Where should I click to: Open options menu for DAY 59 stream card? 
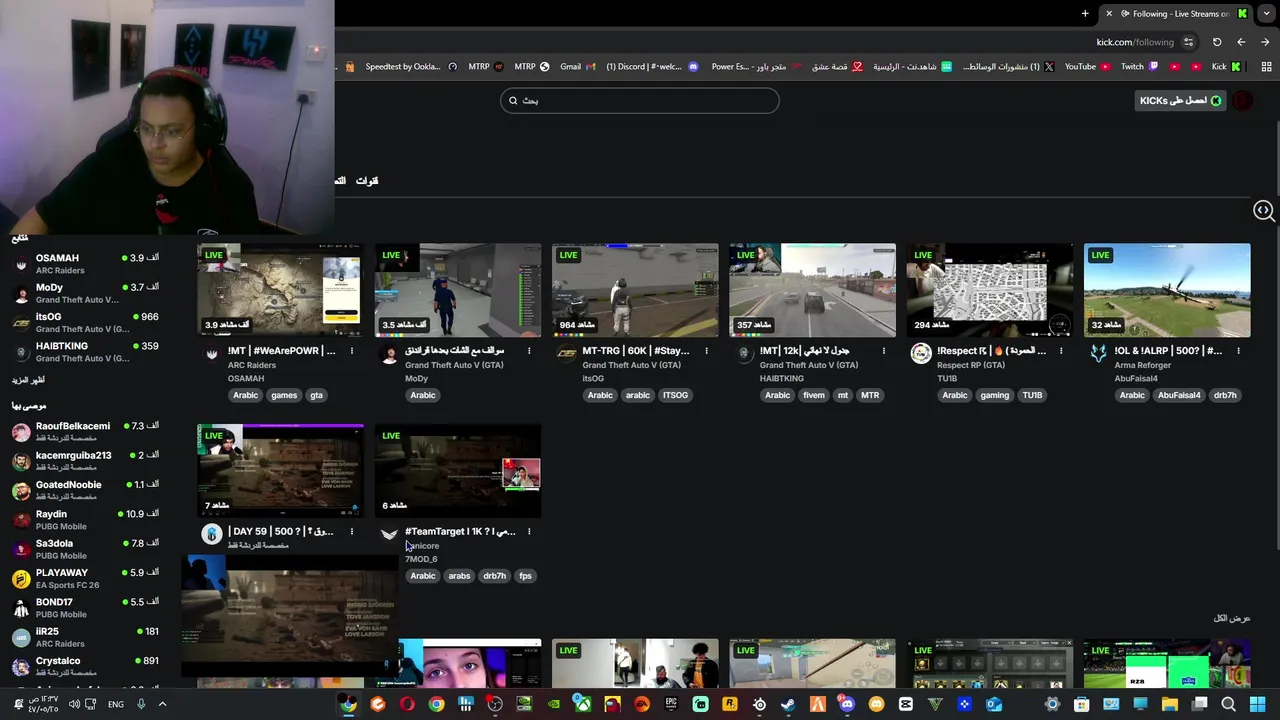coord(352,532)
